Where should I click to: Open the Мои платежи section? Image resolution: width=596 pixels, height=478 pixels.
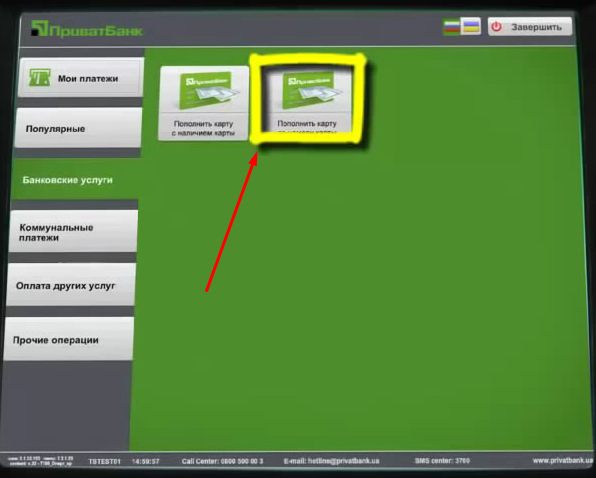81,78
